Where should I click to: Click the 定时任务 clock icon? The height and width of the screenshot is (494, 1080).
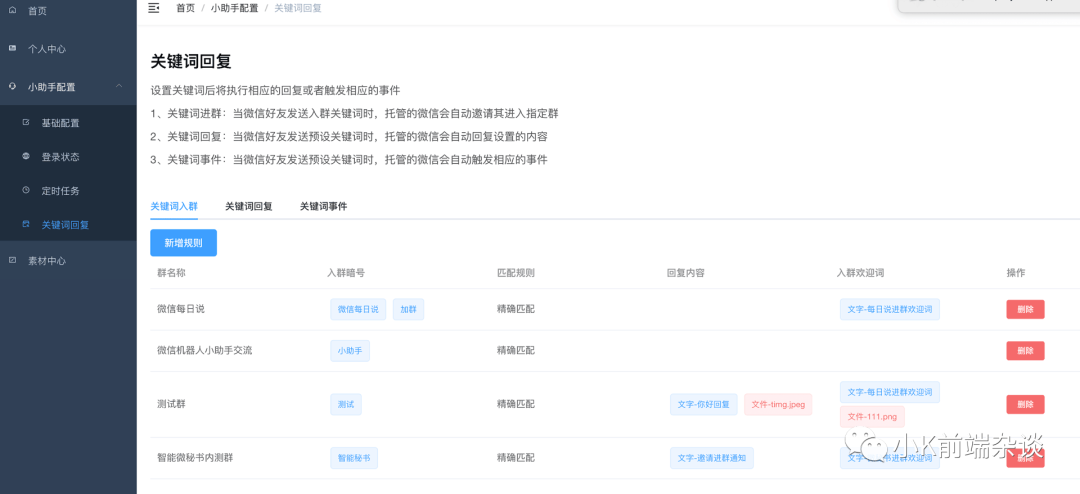point(26,190)
